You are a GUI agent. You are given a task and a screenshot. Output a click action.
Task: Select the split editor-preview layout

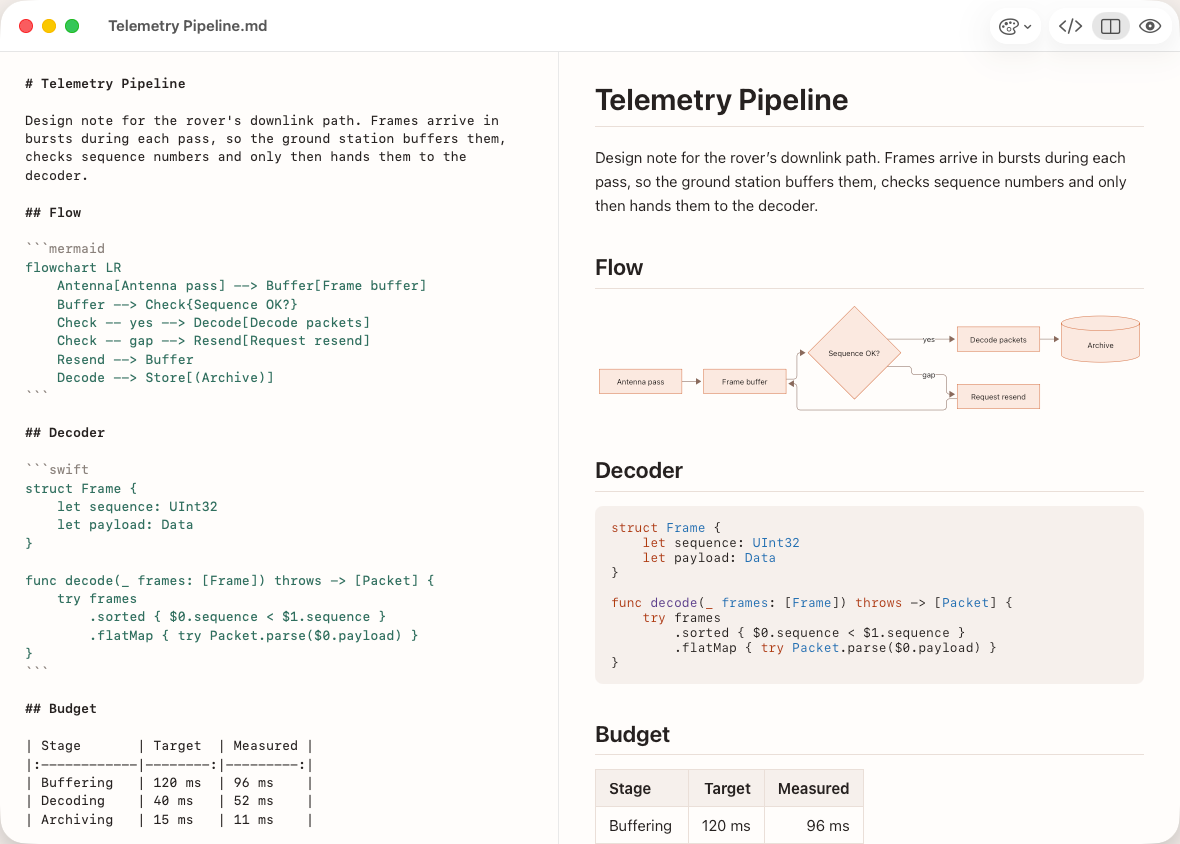1110,26
